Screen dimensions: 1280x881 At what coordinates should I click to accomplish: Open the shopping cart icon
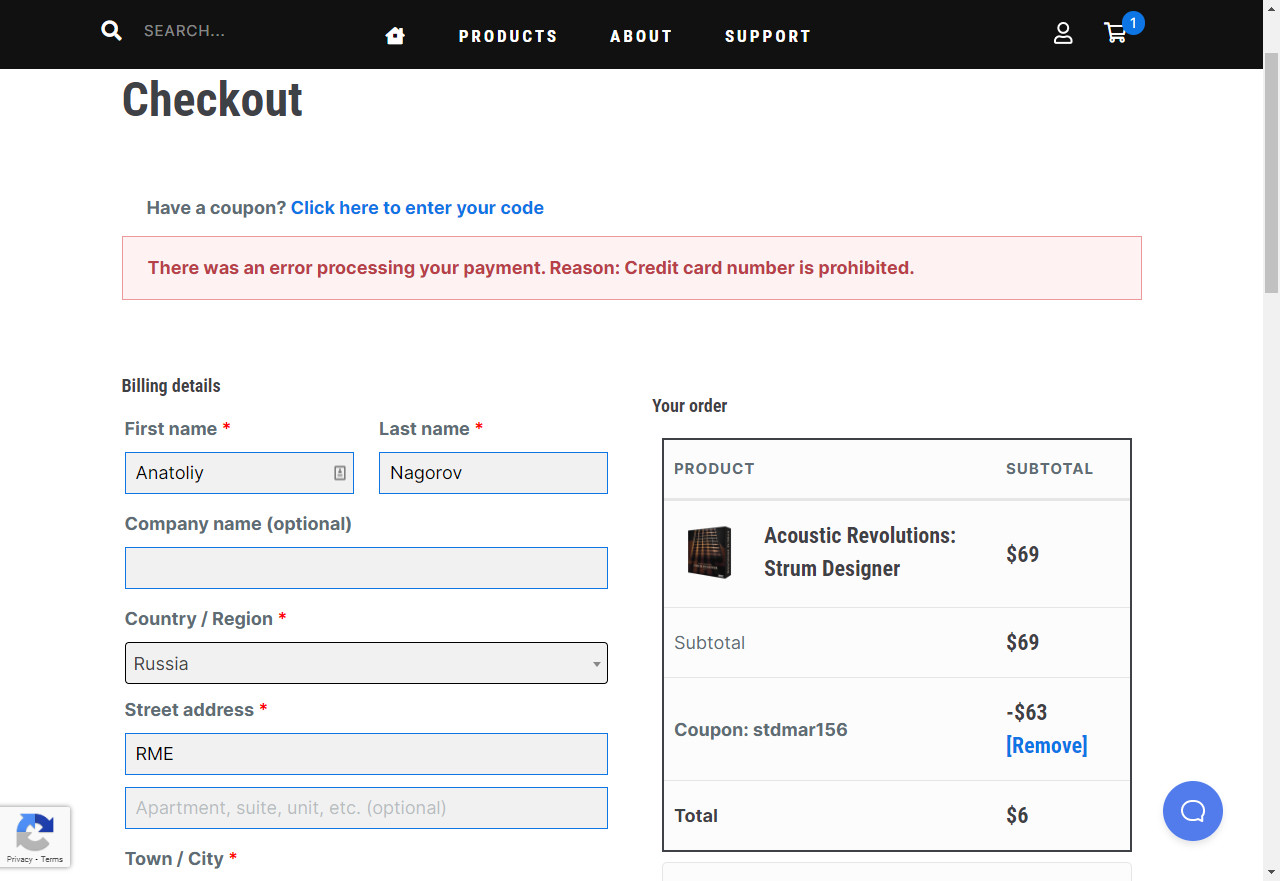pos(1115,33)
